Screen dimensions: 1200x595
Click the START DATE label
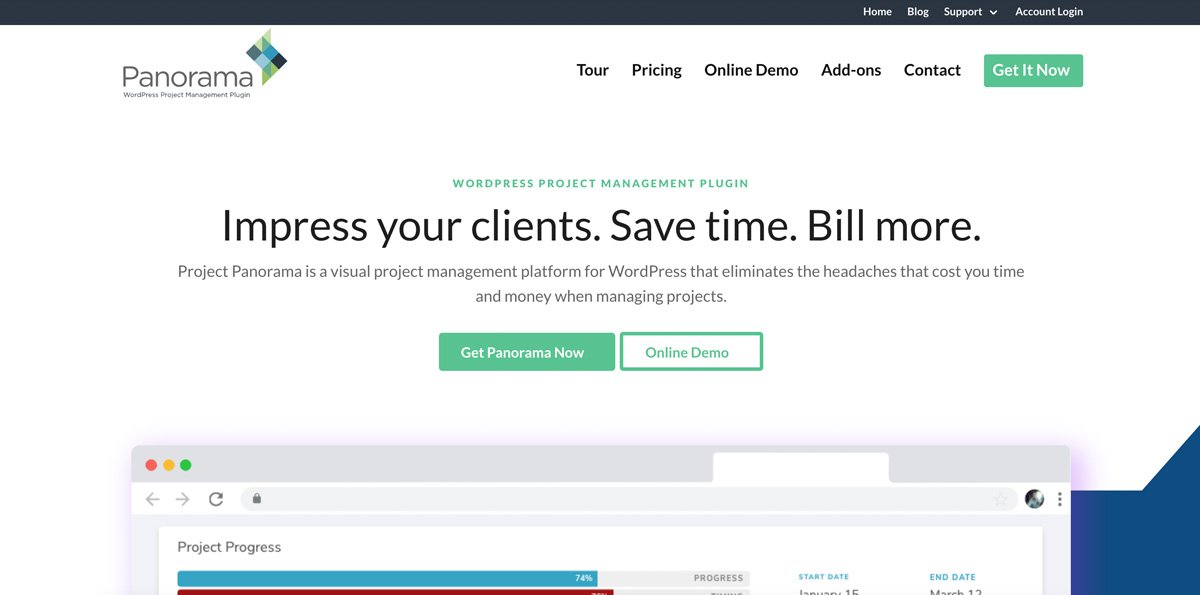[823, 577]
